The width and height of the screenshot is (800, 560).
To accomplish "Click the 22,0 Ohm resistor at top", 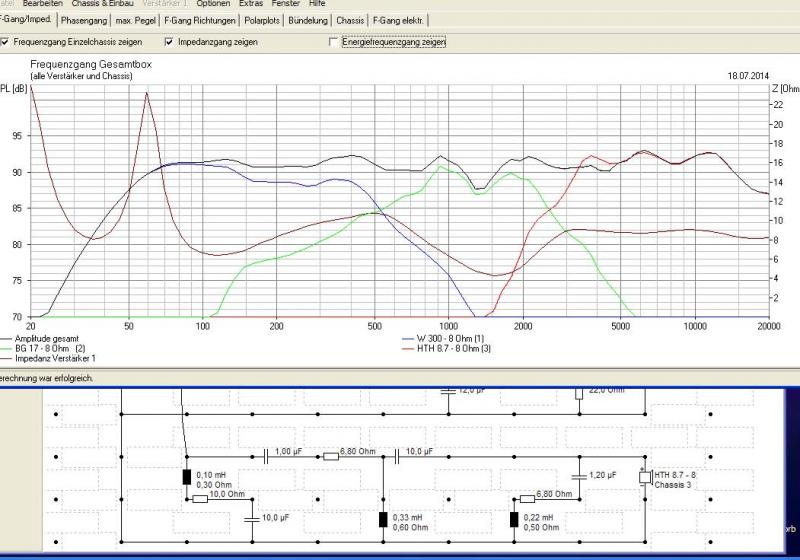I will [x=579, y=394].
